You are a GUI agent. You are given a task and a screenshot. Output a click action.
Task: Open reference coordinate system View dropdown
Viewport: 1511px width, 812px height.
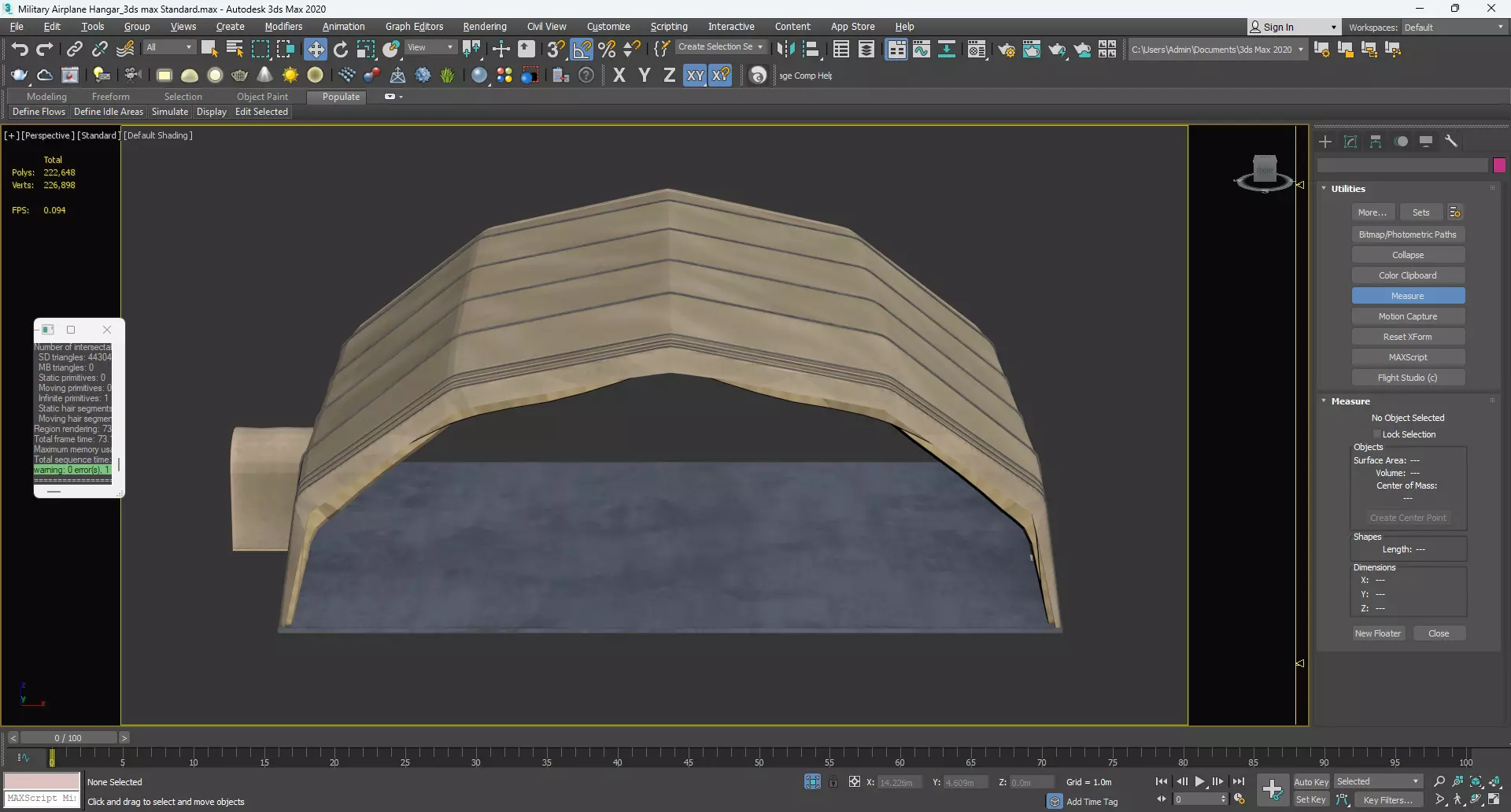pos(430,47)
